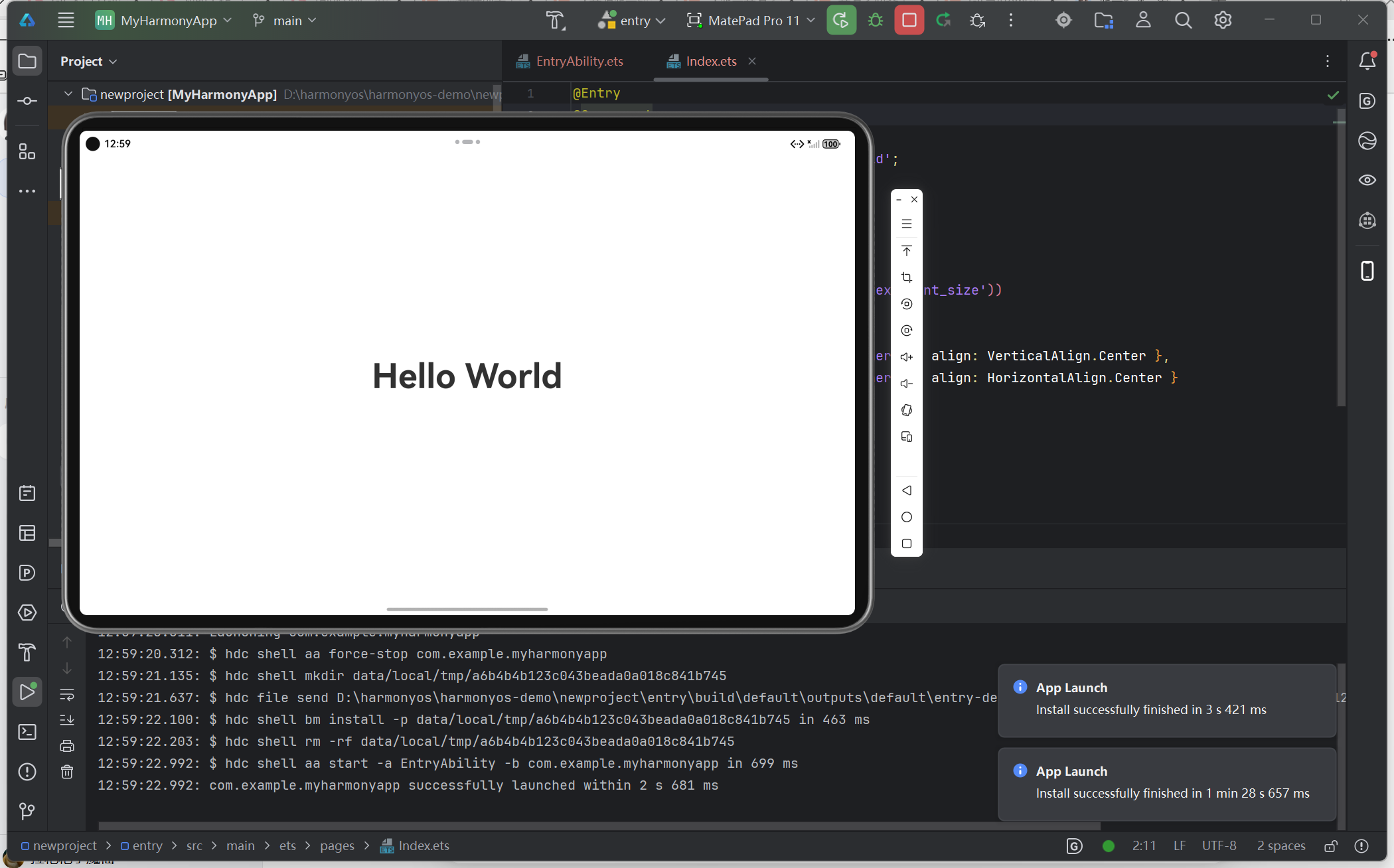Click the UTF-8 encoding status item

pos(1219,845)
